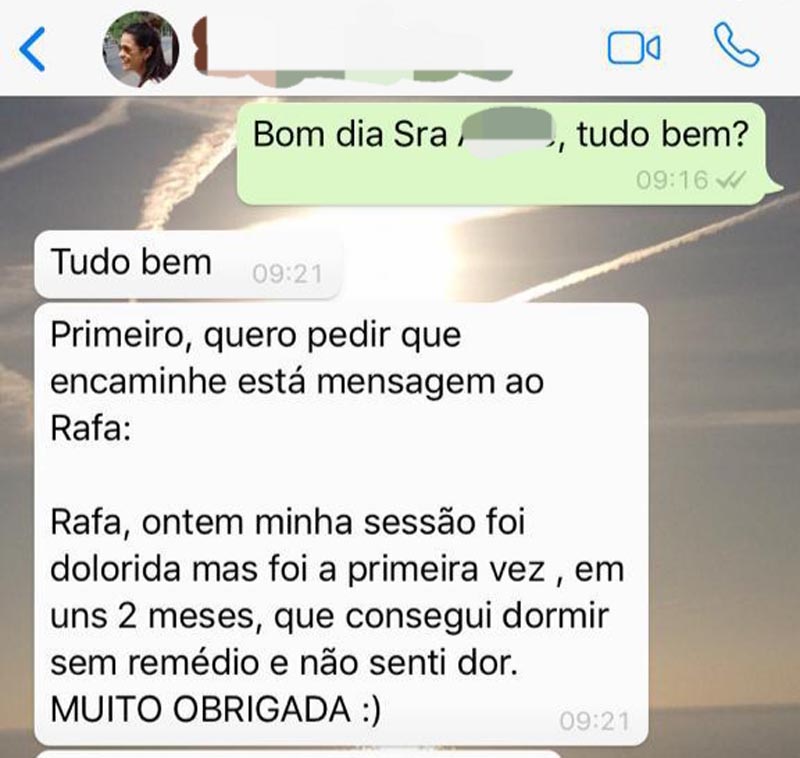The image size is (800, 758).
Task: Tap the blurred name inside the green message
Action: 505,132
